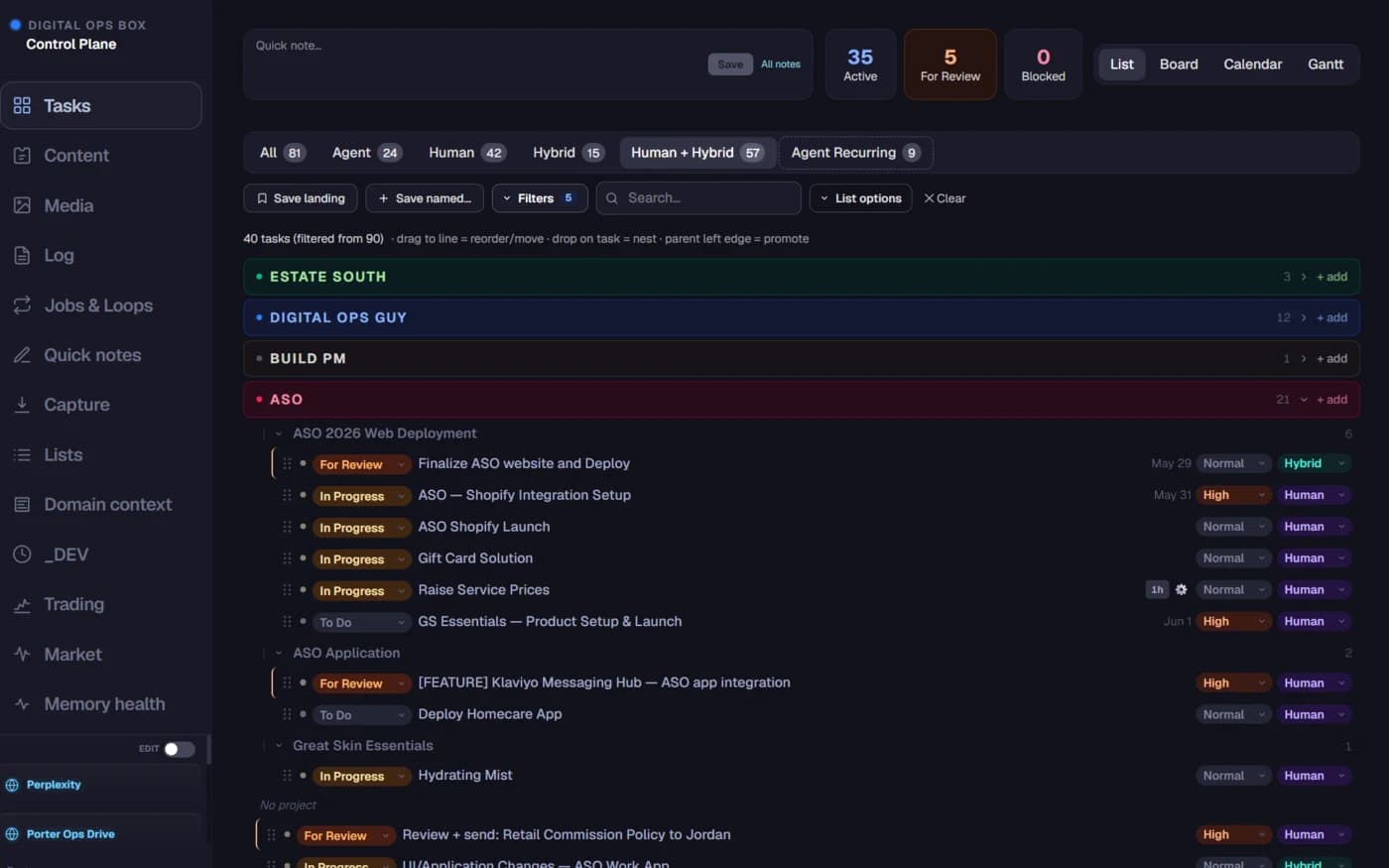Select the Agent Recurring tab
Viewport: 1389px width, 868px height.
pos(855,153)
